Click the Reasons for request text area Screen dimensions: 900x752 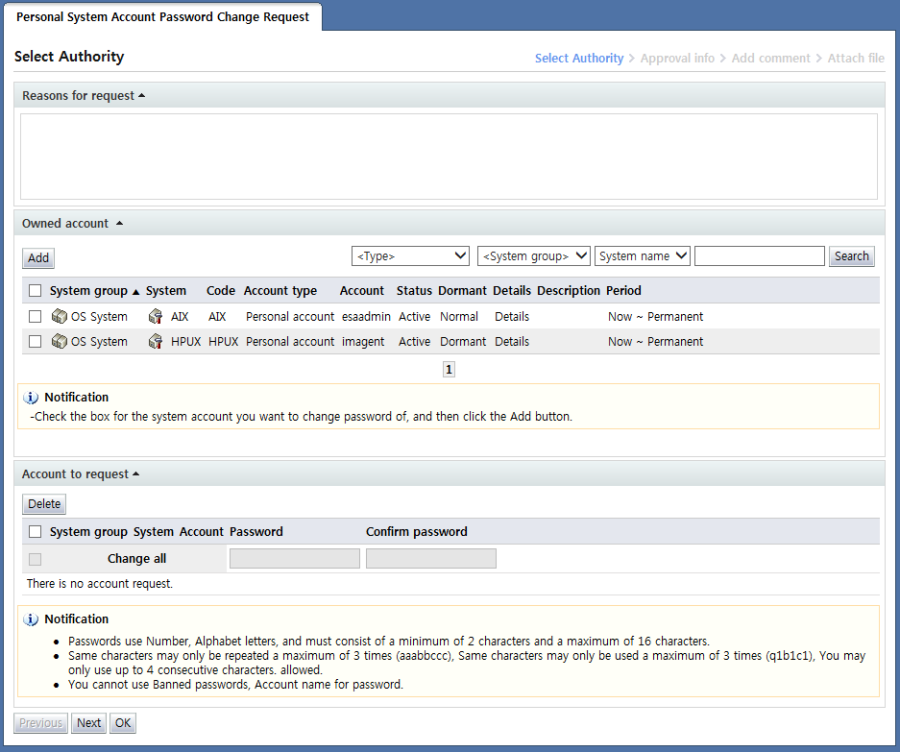click(449, 156)
